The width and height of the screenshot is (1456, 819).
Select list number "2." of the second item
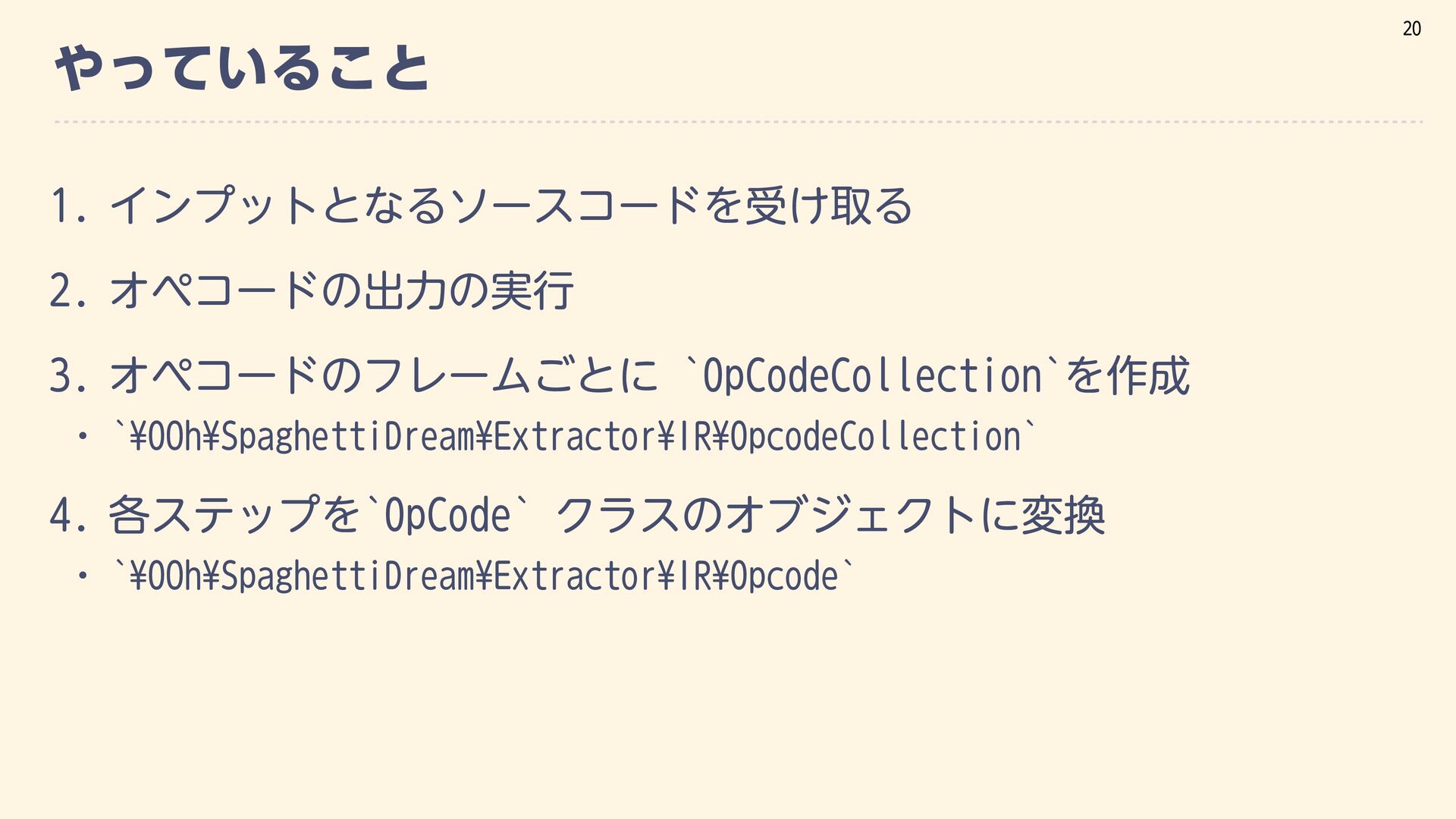coord(67,291)
